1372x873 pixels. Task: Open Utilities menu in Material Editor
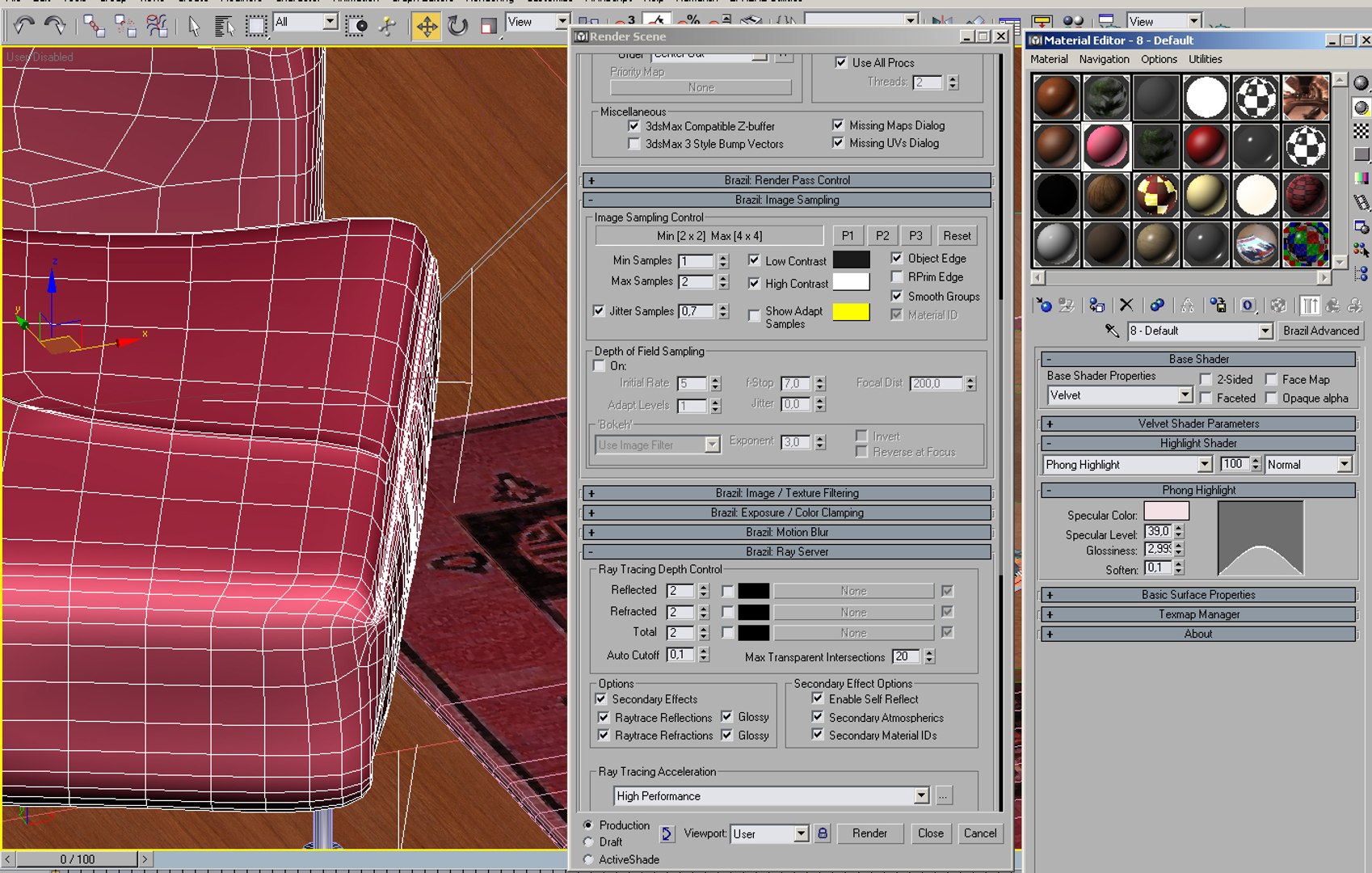pos(1205,59)
